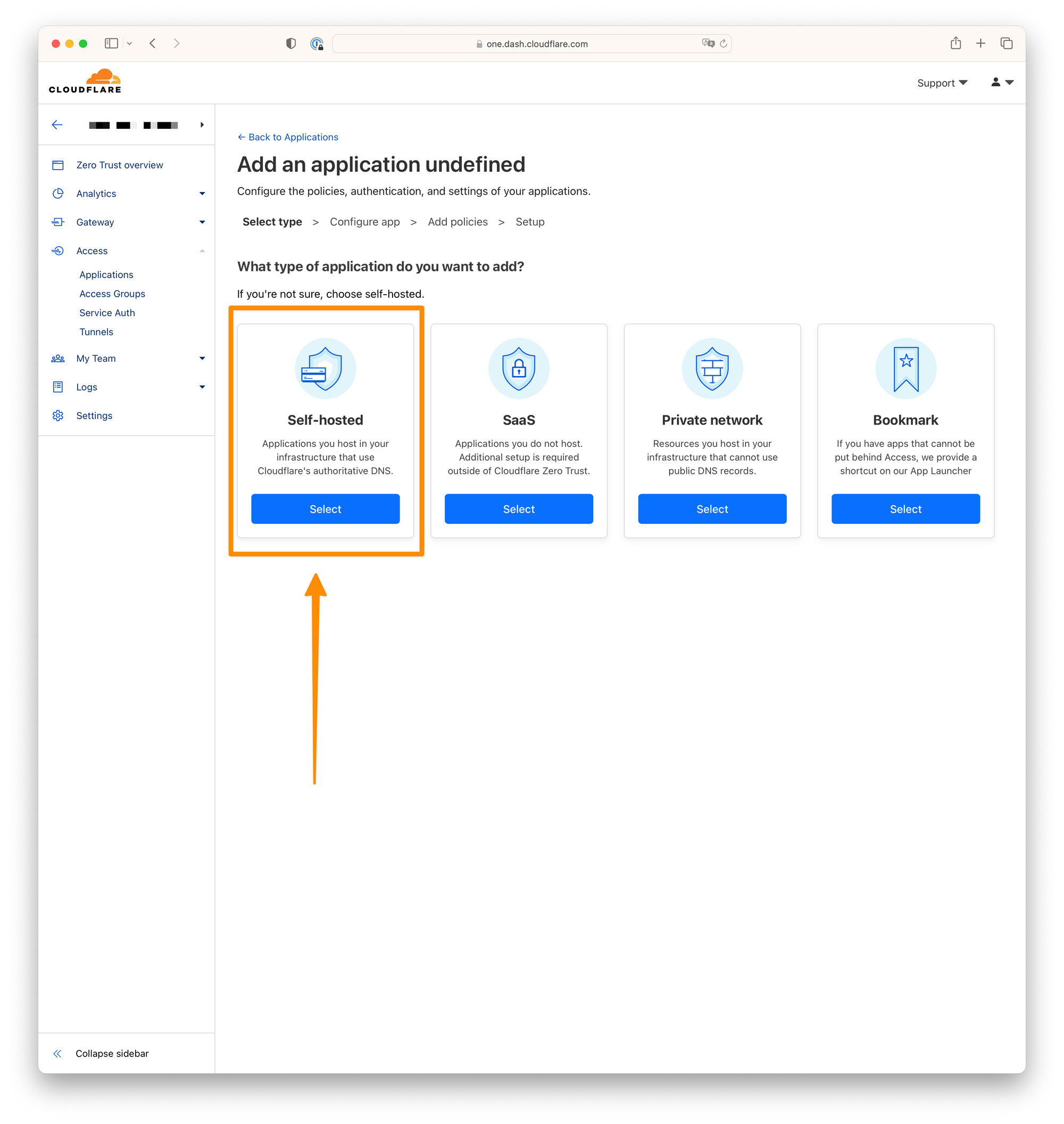This screenshot has height=1124, width=1064.
Task: Open Zero Trust overview
Action: [120, 165]
